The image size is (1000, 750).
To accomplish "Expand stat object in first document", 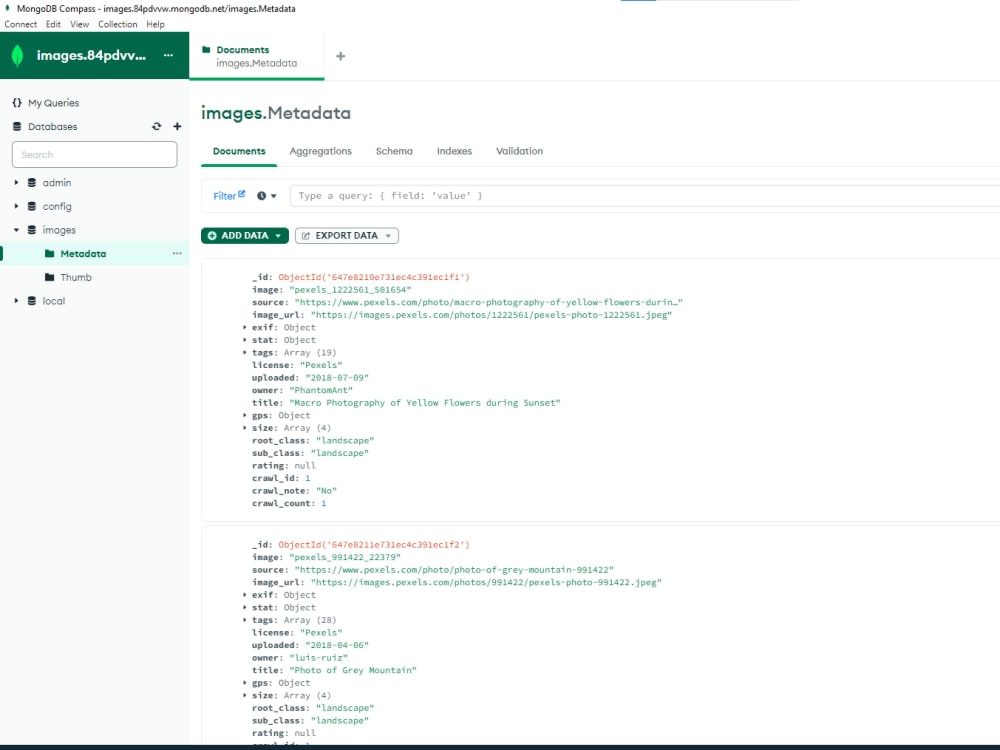I will tap(245, 340).
